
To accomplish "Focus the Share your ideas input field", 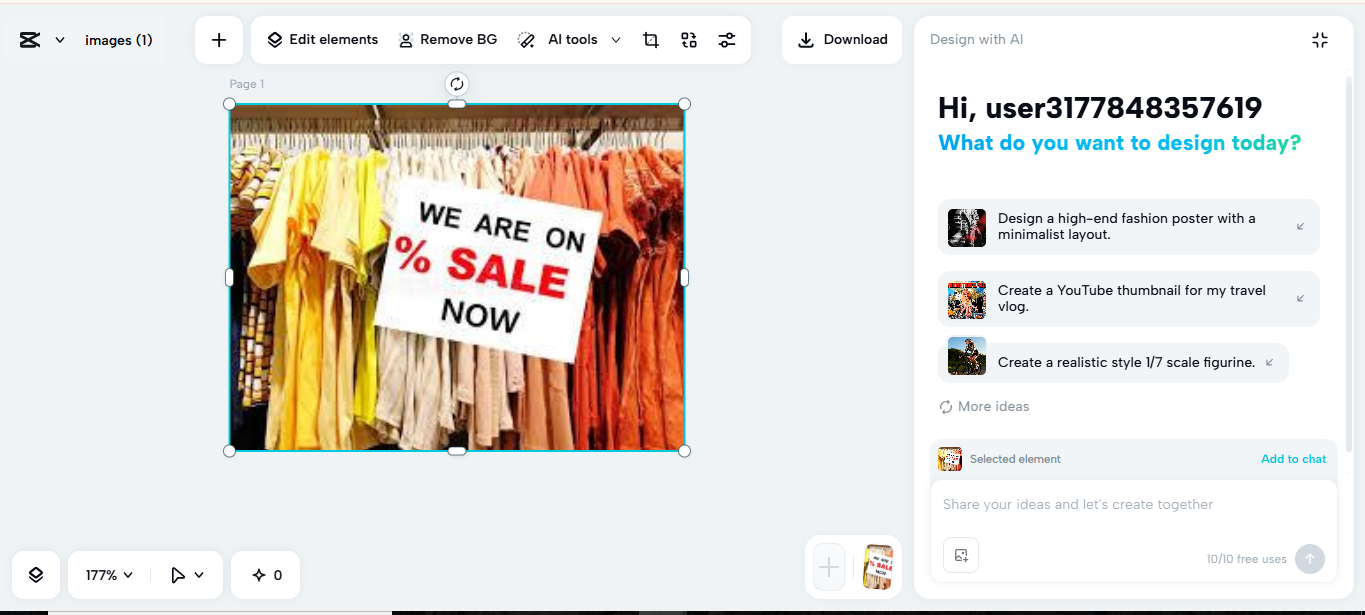I will [1133, 505].
